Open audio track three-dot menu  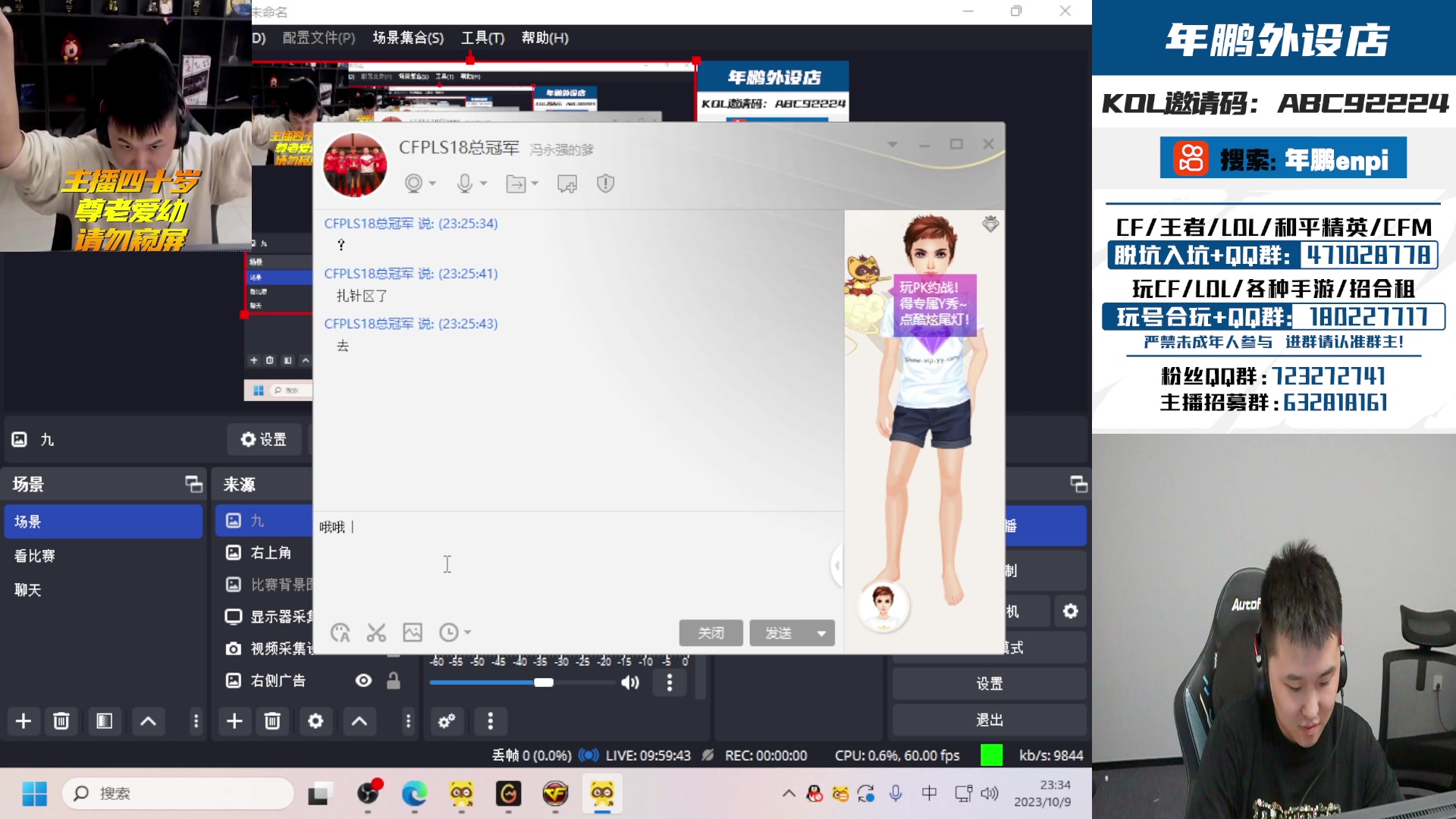[x=669, y=683]
